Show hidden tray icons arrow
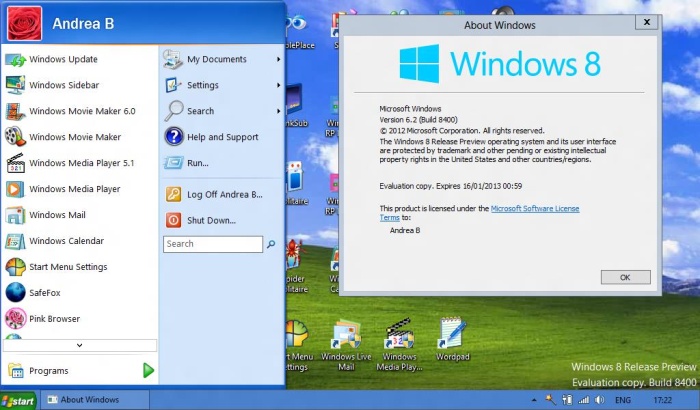The image size is (700, 410). click(x=534, y=400)
